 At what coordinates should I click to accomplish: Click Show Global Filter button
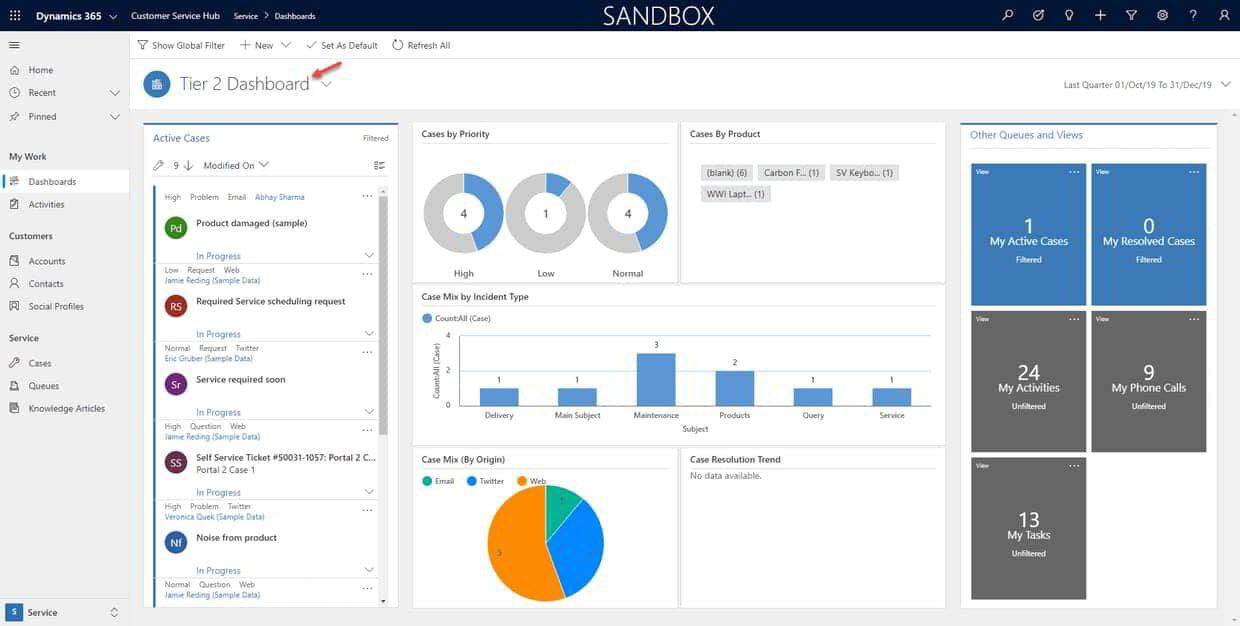(x=181, y=45)
